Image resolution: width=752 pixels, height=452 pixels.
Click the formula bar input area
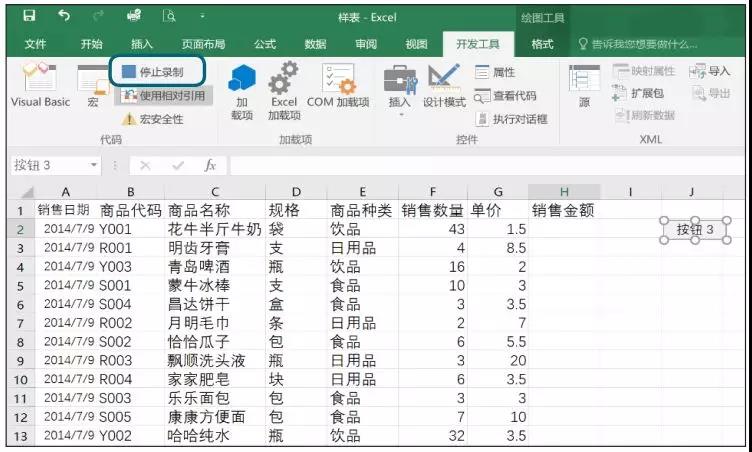pyautogui.click(x=487, y=166)
